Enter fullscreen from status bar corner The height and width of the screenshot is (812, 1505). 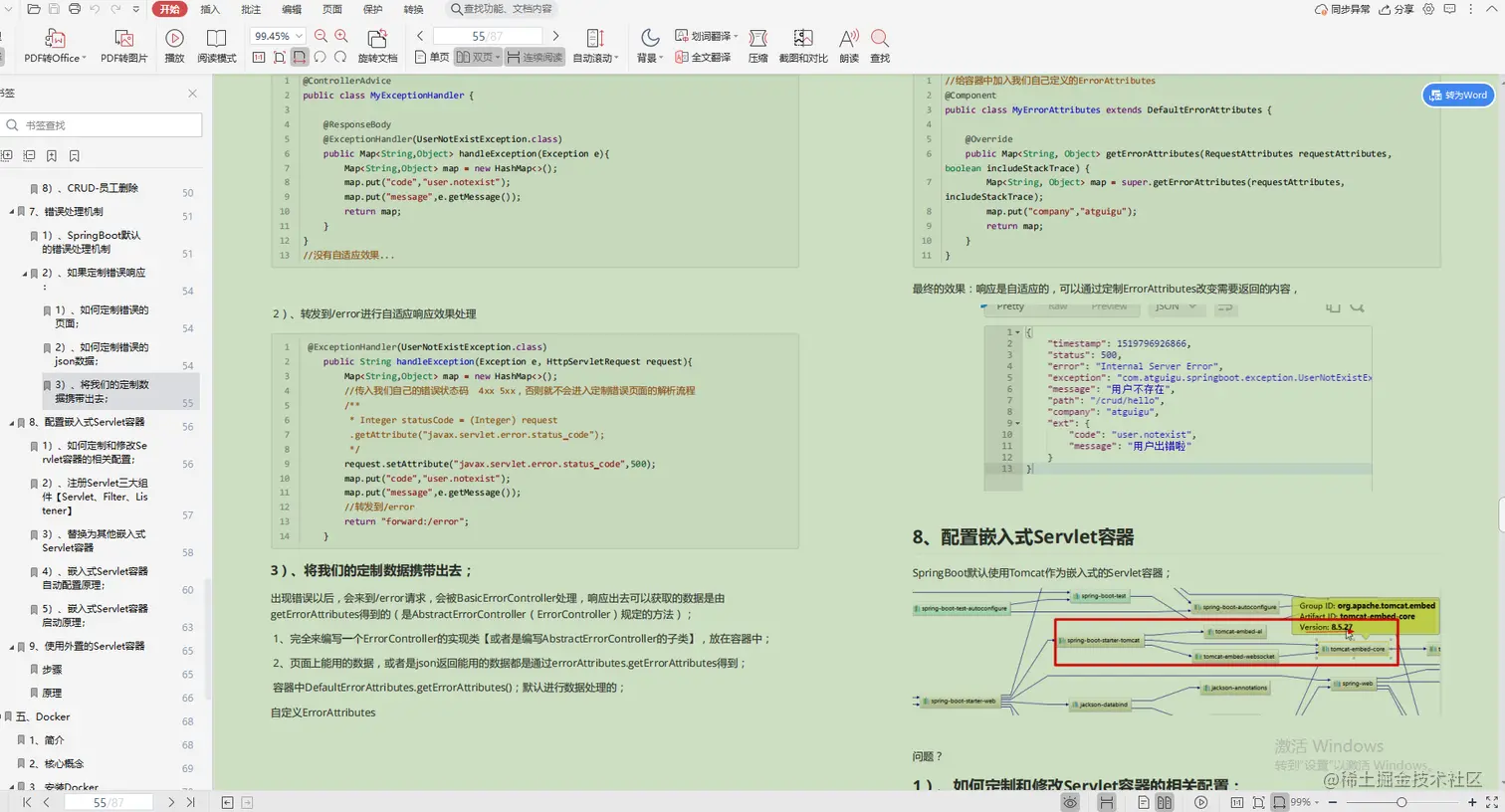point(1491,802)
